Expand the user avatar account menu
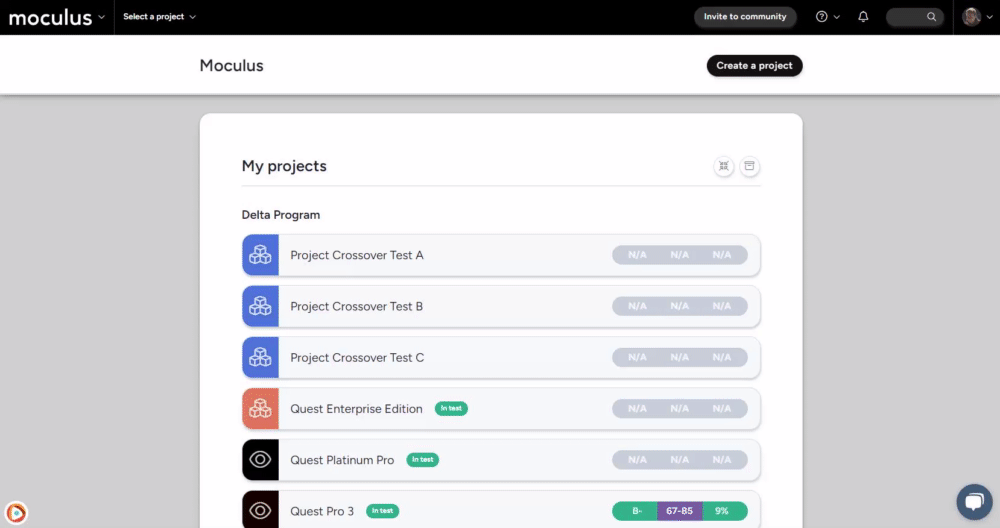1000x528 pixels. click(x=977, y=17)
